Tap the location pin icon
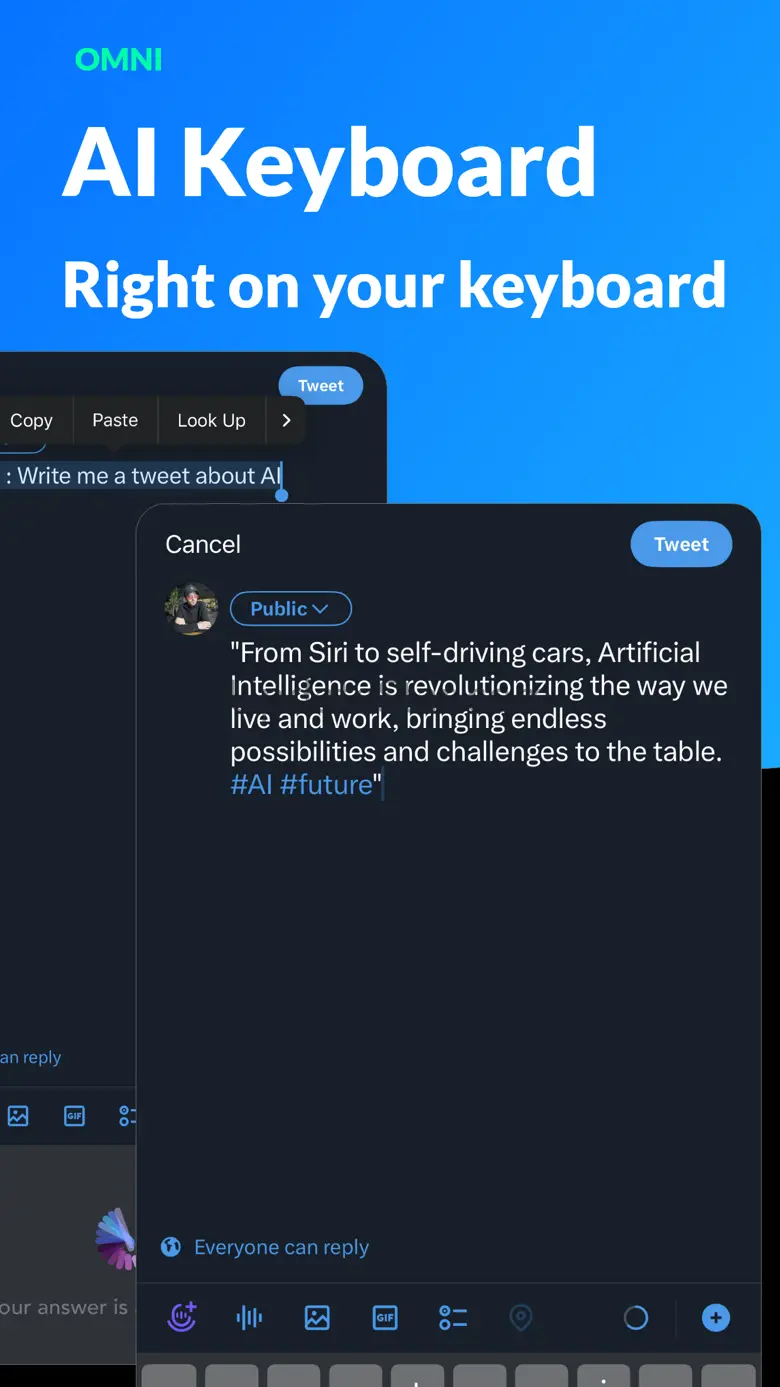Image resolution: width=780 pixels, height=1387 pixels. click(521, 1318)
